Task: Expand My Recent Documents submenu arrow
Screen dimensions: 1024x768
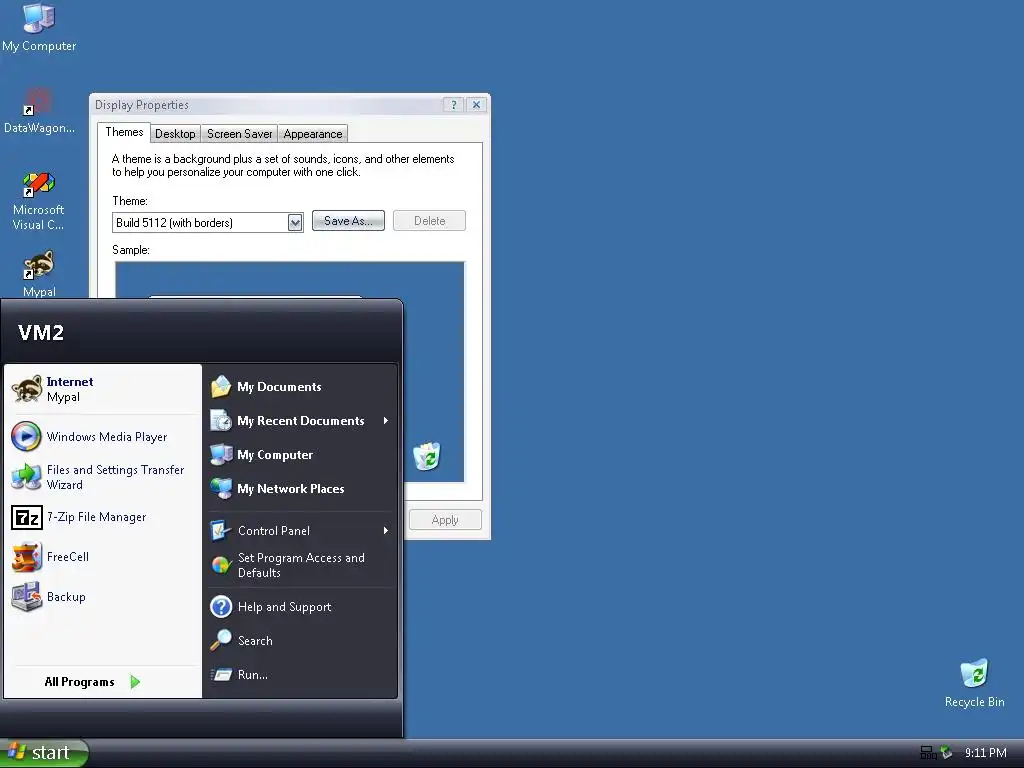Action: (x=385, y=421)
